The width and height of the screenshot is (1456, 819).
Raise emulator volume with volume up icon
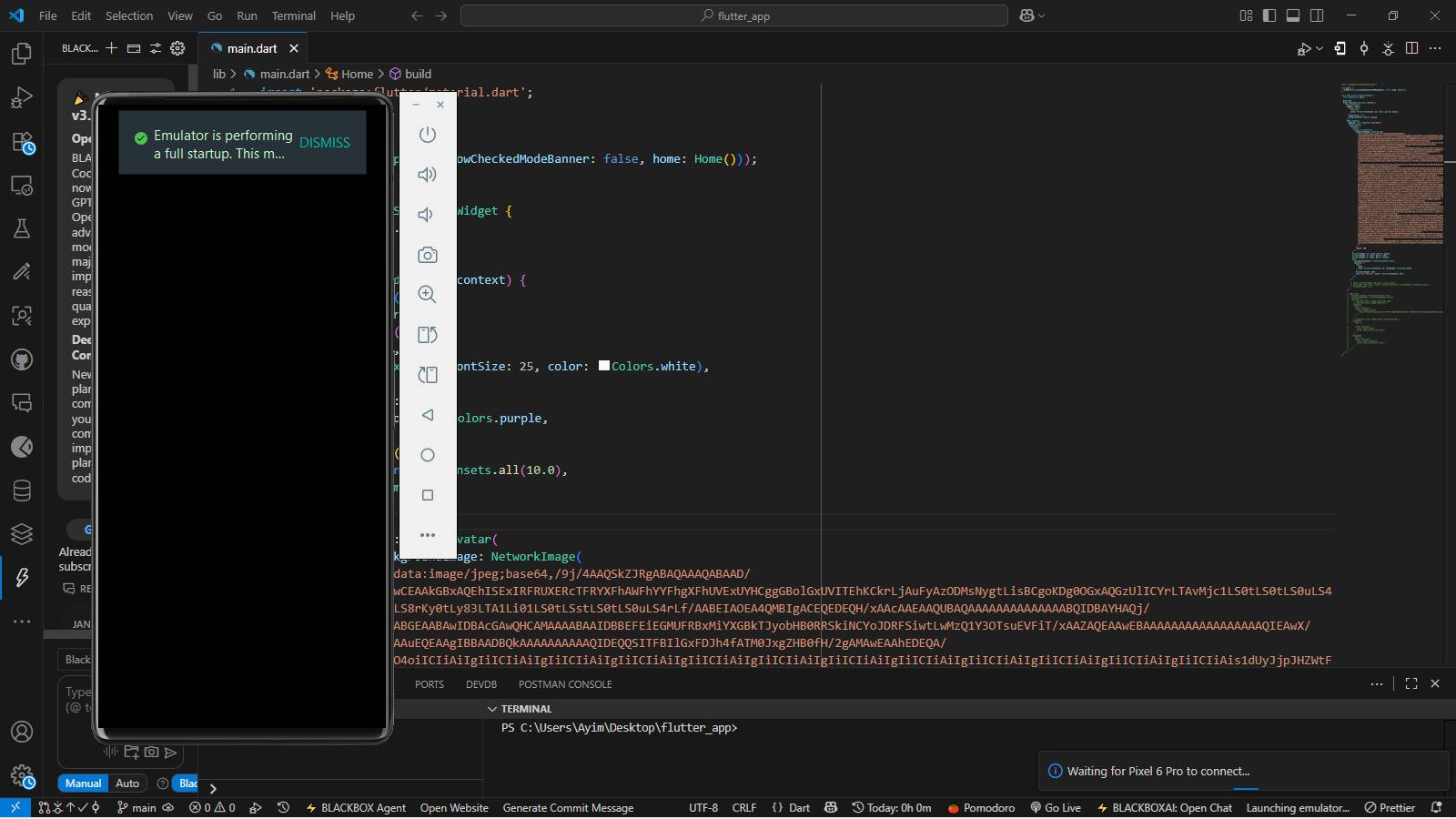tap(427, 175)
